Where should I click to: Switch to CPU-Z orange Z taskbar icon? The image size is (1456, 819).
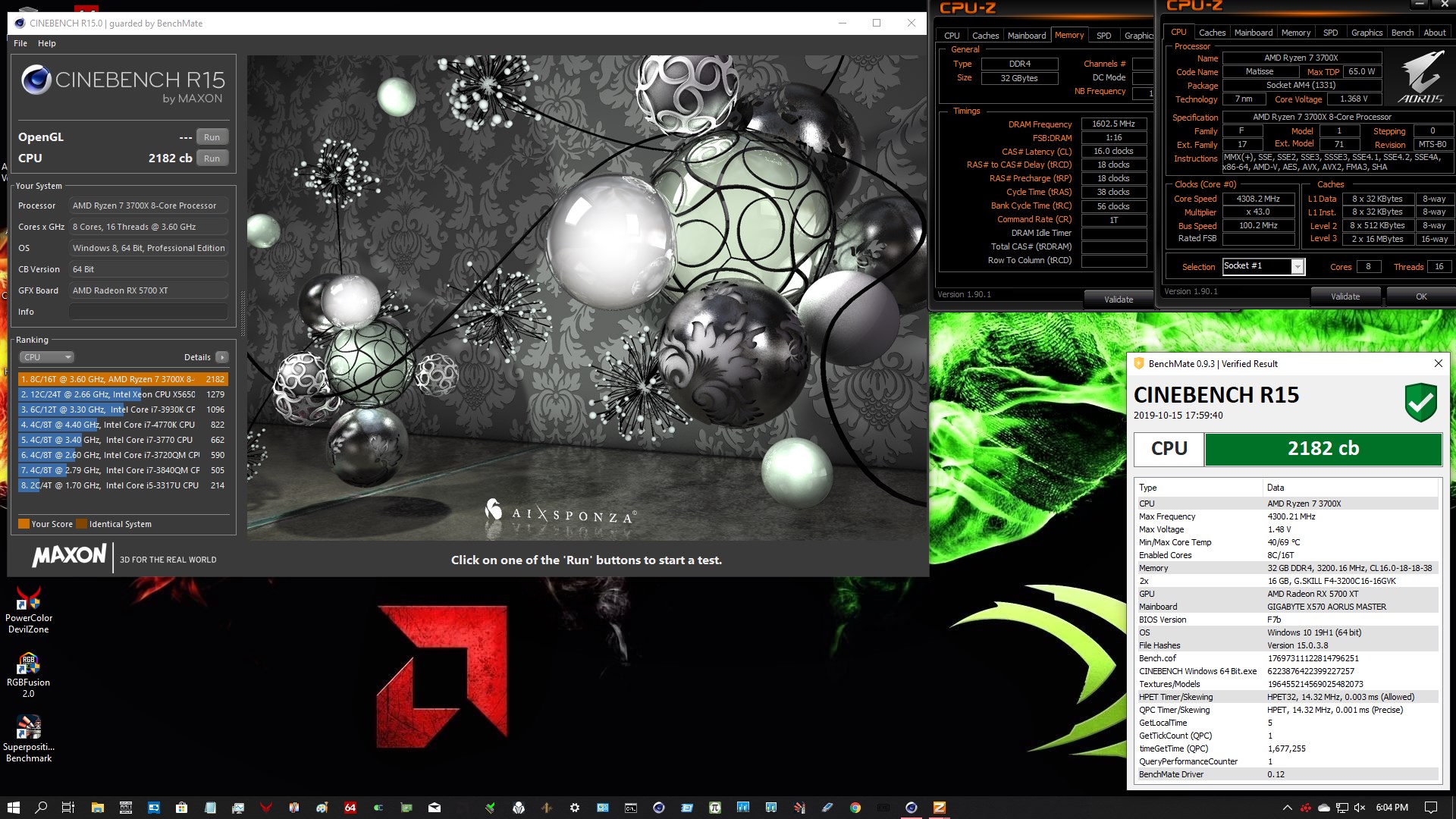(x=939, y=808)
